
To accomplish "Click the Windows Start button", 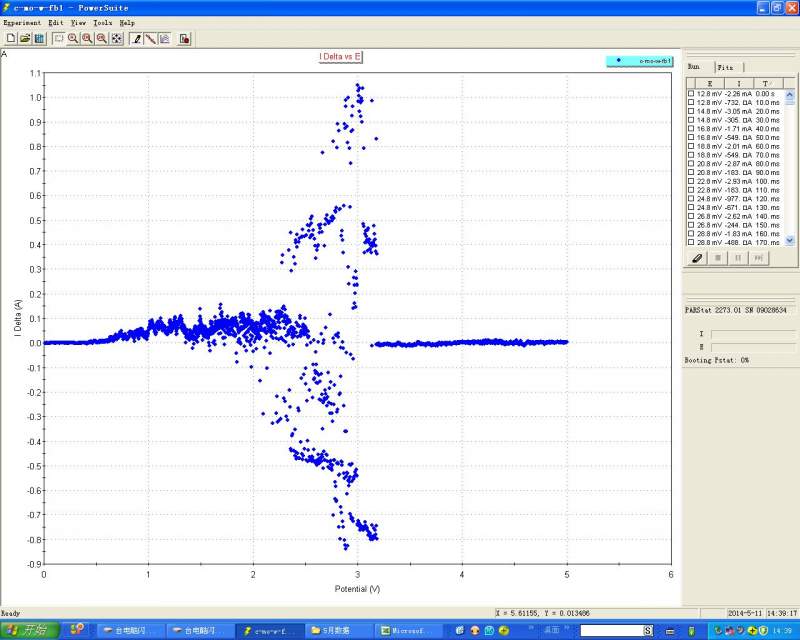I will tap(28, 630).
